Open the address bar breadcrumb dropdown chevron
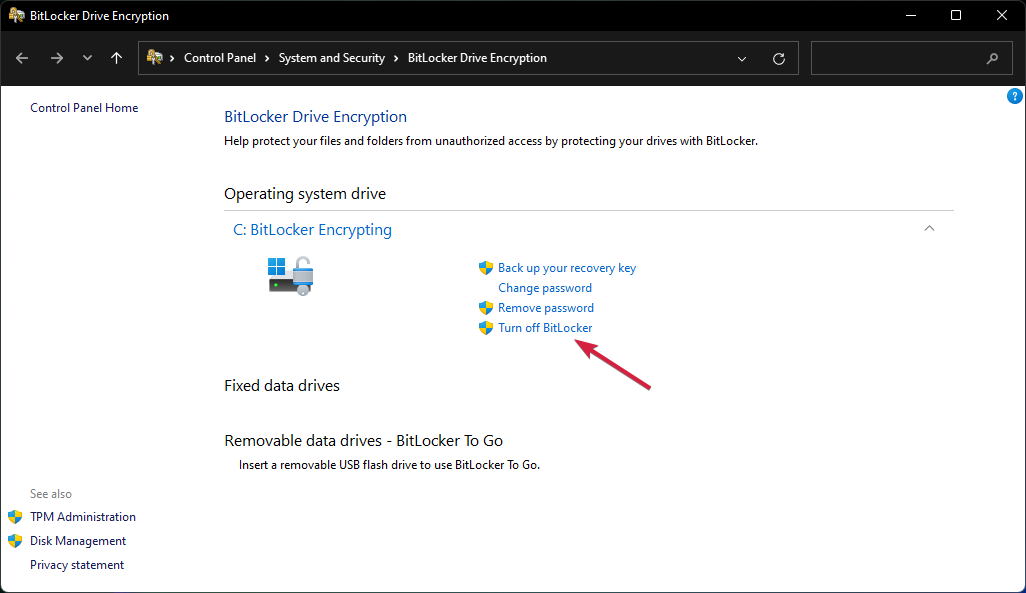 [742, 58]
